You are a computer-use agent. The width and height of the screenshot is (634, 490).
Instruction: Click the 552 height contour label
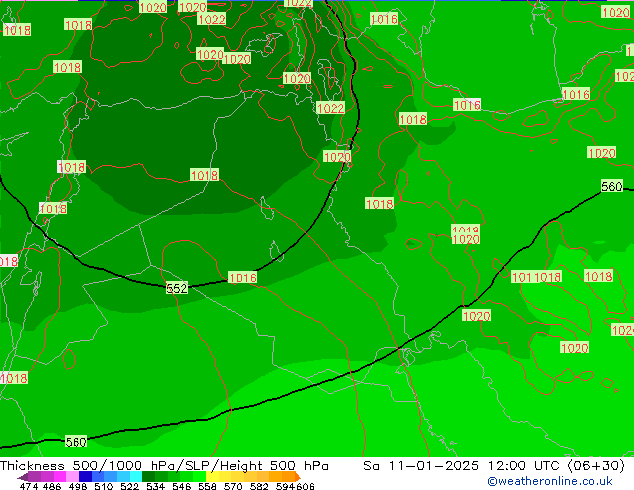177,288
